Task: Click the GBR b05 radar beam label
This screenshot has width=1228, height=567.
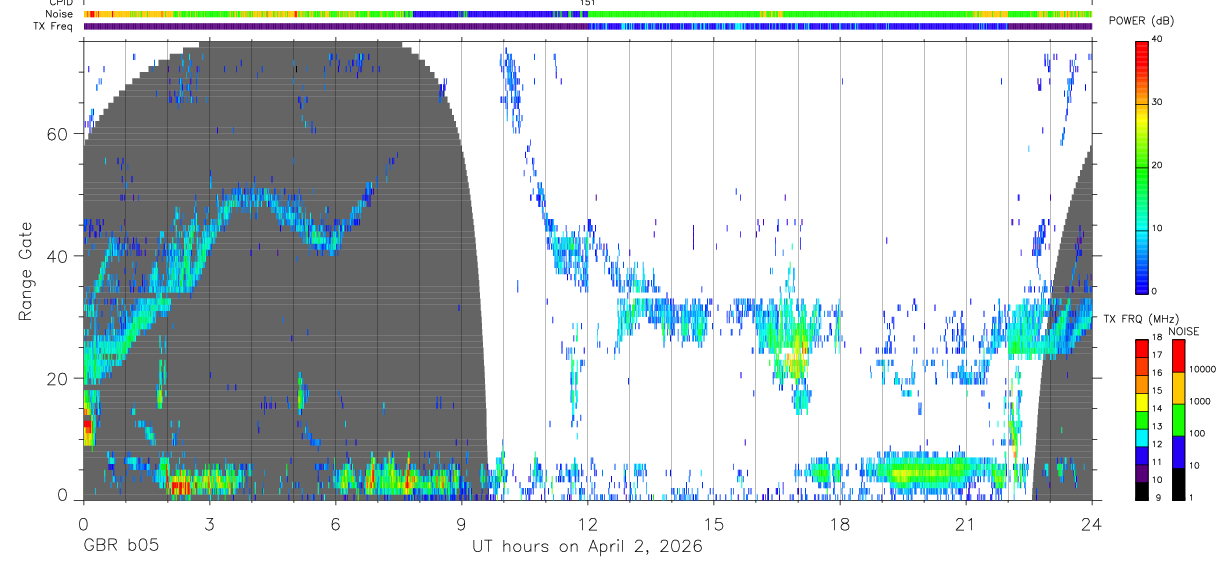Action: [x=120, y=547]
